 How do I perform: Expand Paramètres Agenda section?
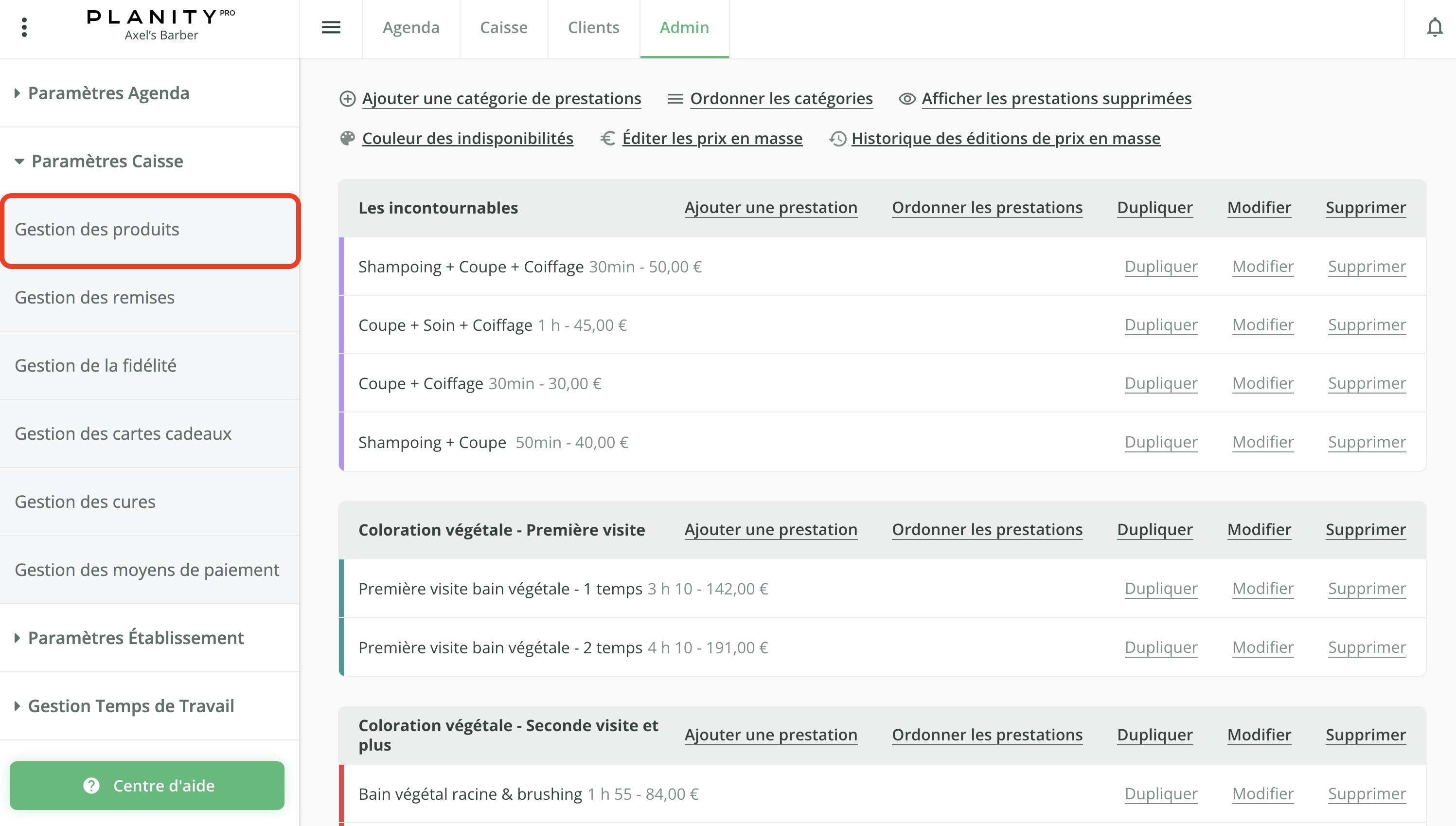(x=108, y=93)
